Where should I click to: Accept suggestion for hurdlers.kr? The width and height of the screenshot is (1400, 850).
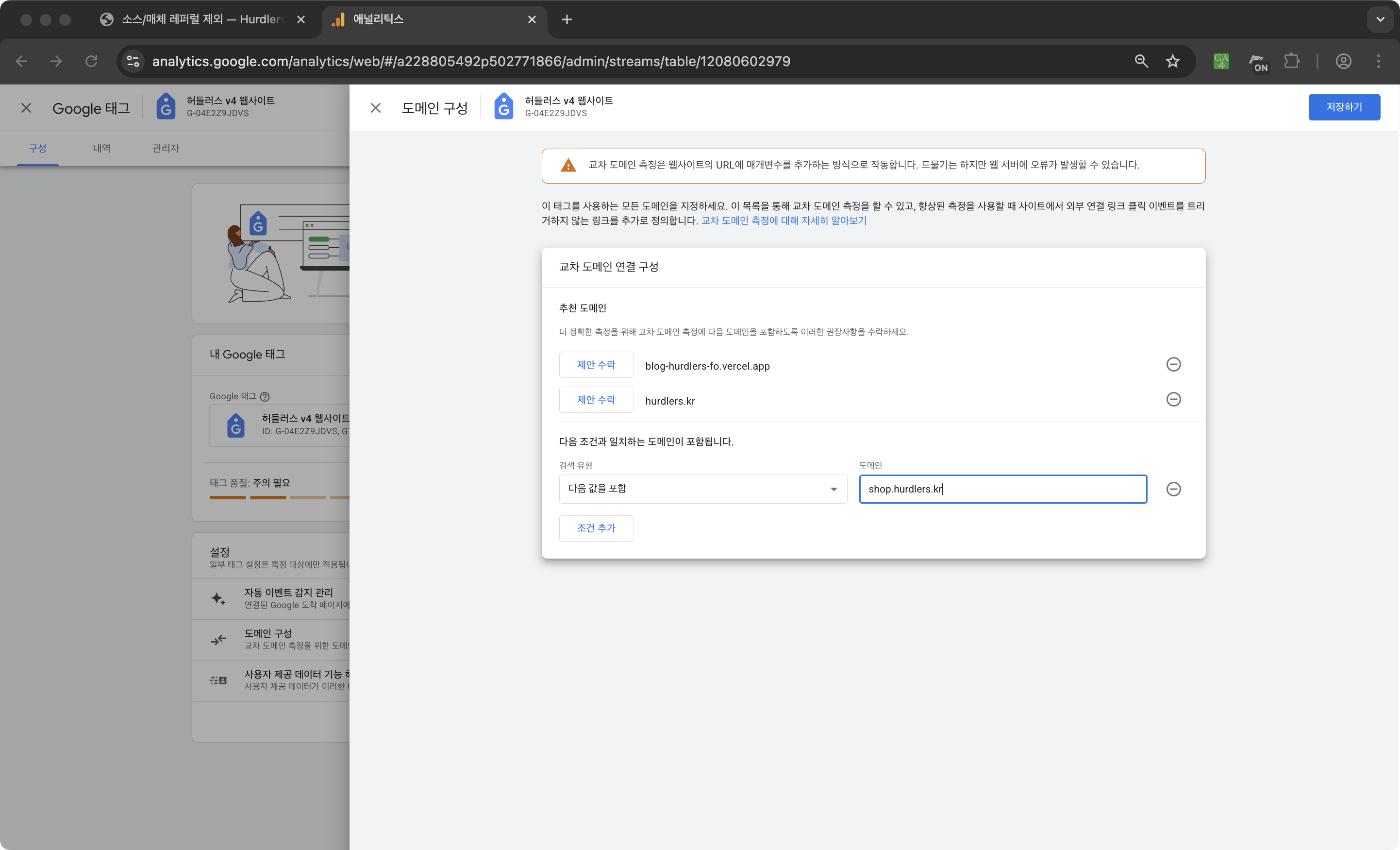click(x=596, y=400)
